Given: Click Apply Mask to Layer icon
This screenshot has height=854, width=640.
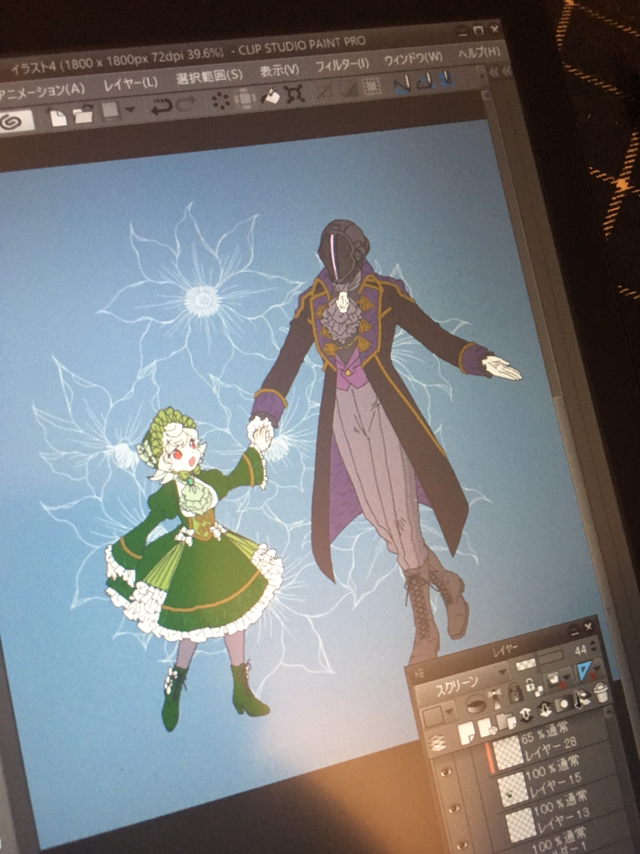Looking at the screenshot, I should click(581, 699).
